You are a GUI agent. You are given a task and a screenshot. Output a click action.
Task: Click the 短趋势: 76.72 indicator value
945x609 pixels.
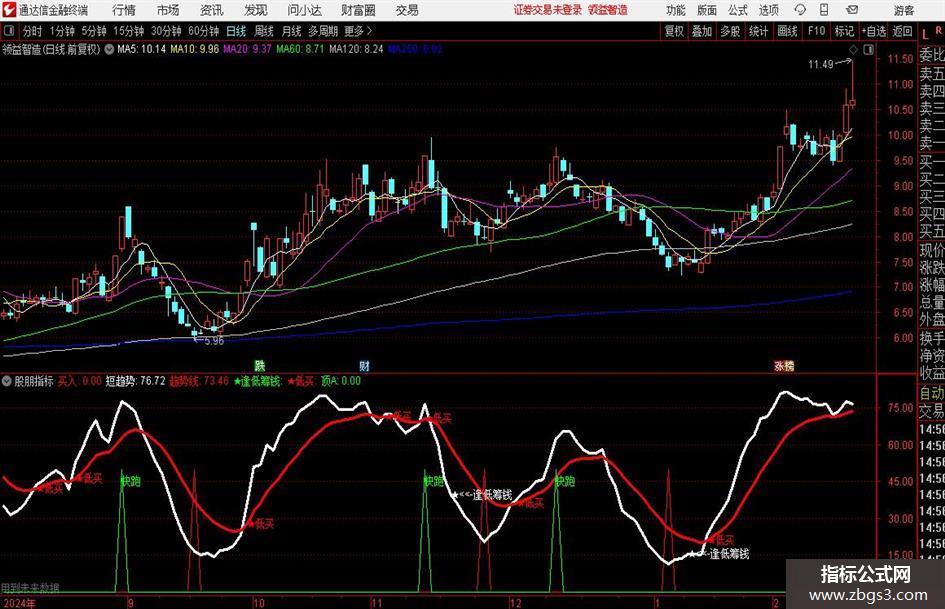coord(136,381)
